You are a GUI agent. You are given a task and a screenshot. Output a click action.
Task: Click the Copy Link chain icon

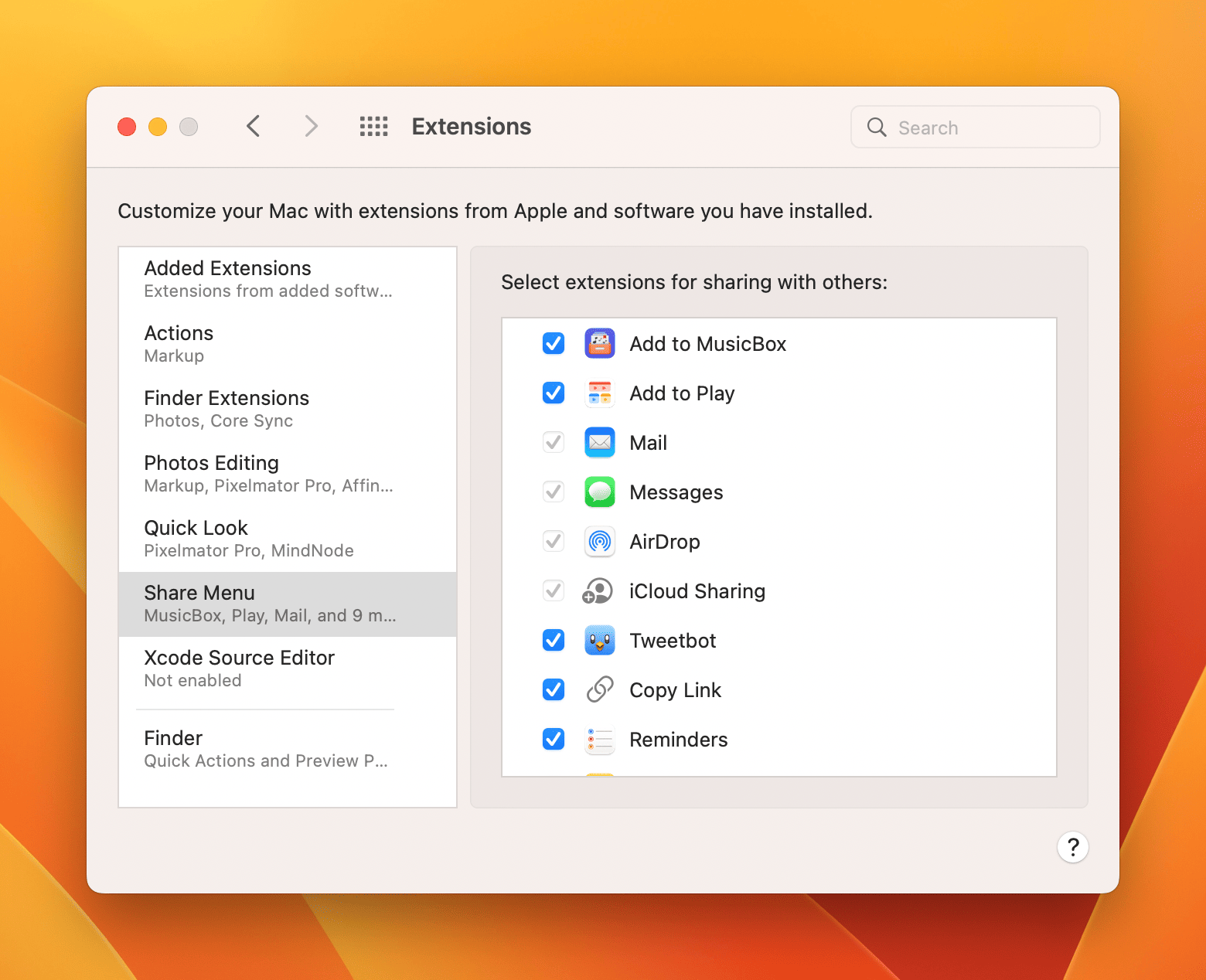600,689
